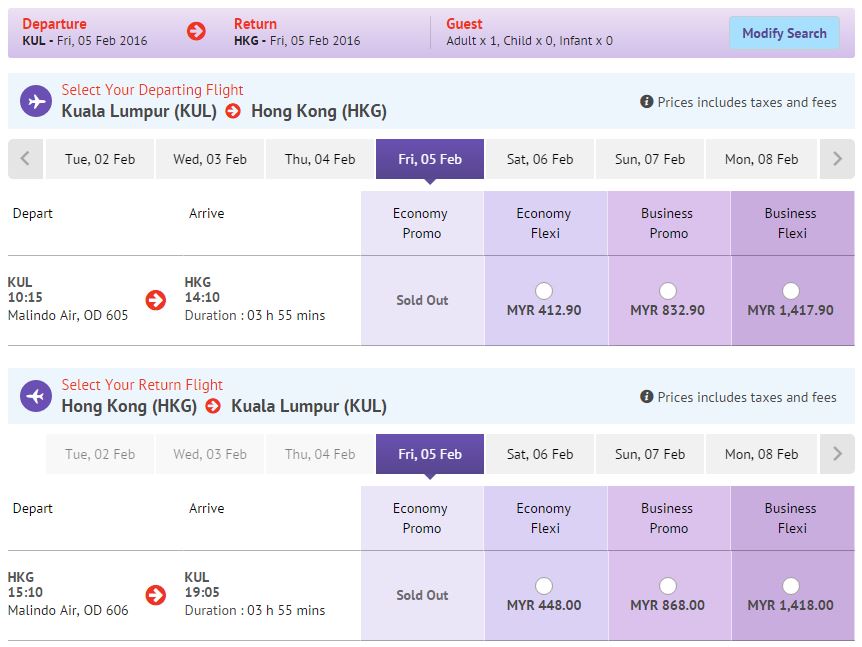Select Economy Flexi MYR 448.00 return fare
This screenshot has width=862, height=647.
pos(544,586)
